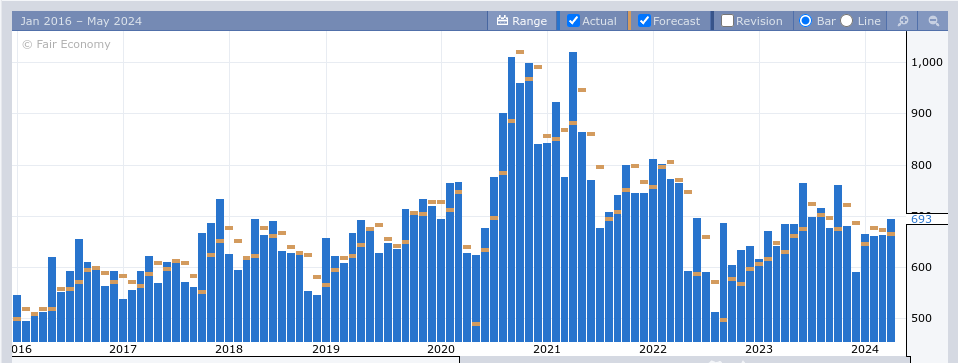Viewport: 958px width, 363px height.
Task: Click the orange forecast marker below 500 in 2020
Action: (x=476, y=324)
